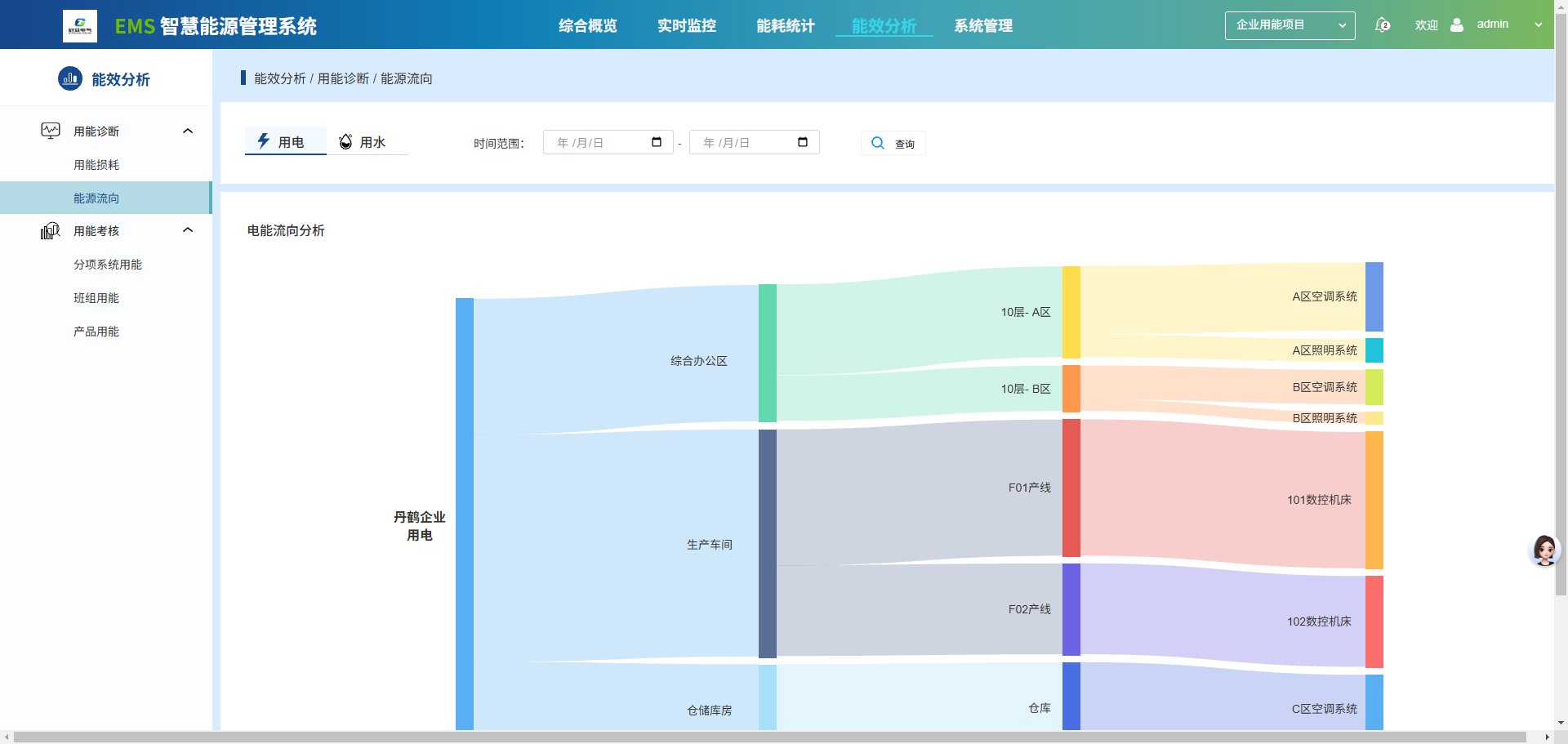
Task: Click the scroll right arrow at bottom
Action: coord(1547,737)
